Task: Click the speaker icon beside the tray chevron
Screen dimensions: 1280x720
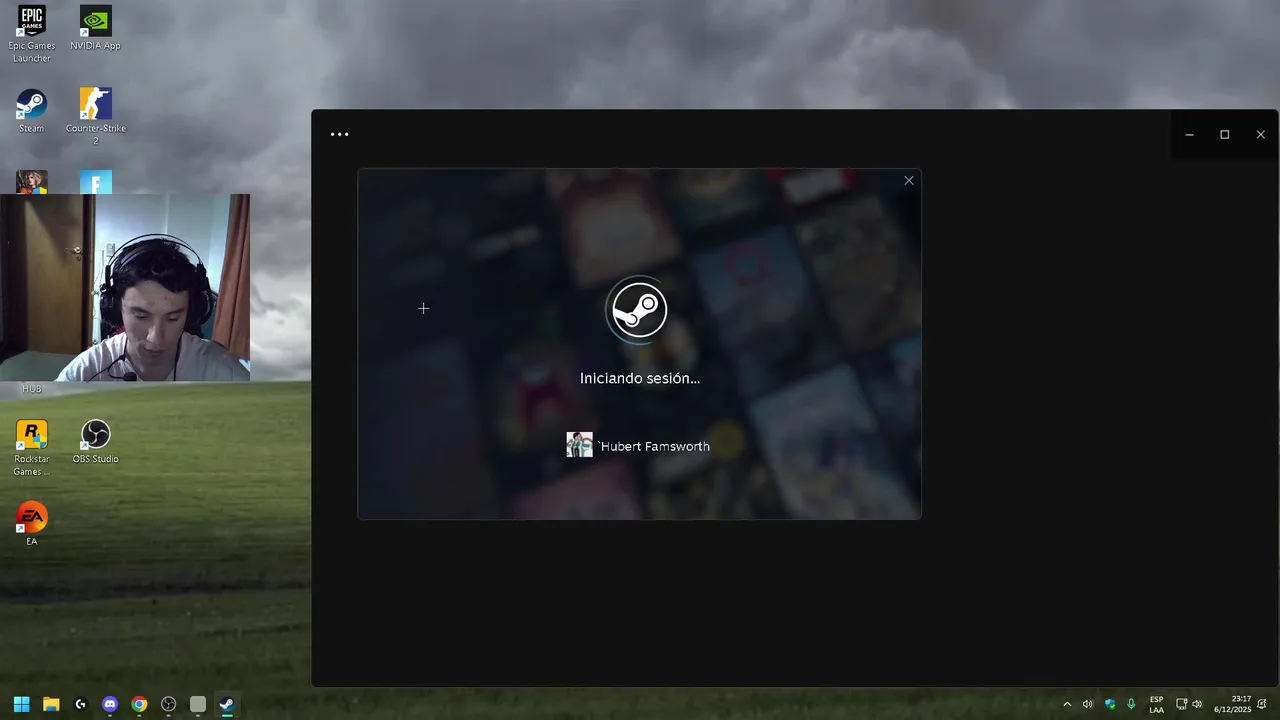Action: tap(1088, 704)
